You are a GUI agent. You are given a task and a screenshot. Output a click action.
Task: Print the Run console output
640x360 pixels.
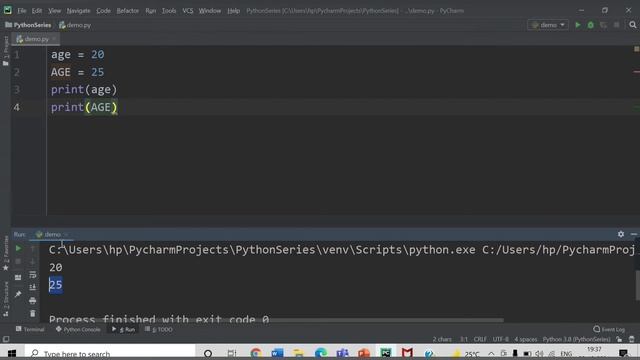click(x=33, y=301)
